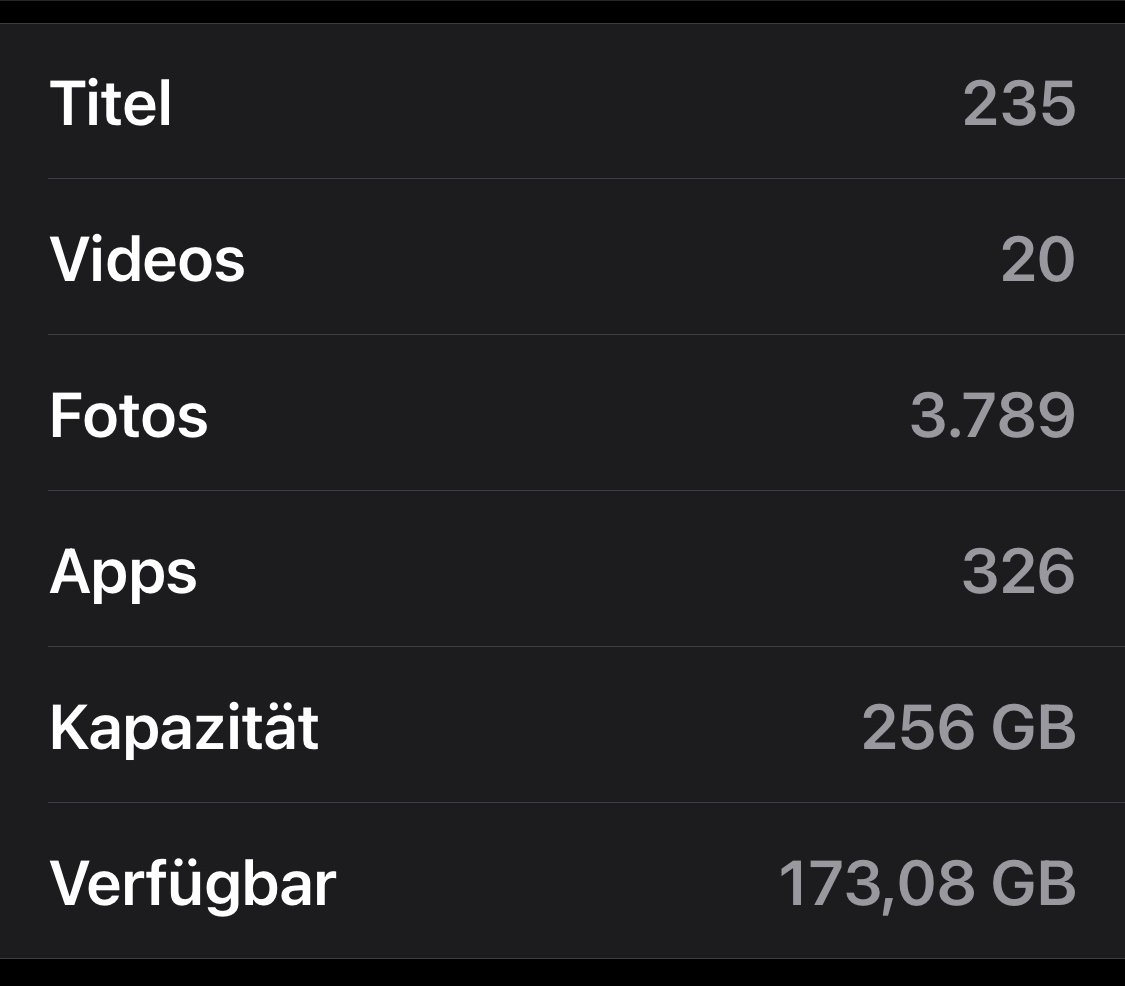Click empty space between Kapazität and 256 GB
1125x986 pixels.
click(590, 727)
